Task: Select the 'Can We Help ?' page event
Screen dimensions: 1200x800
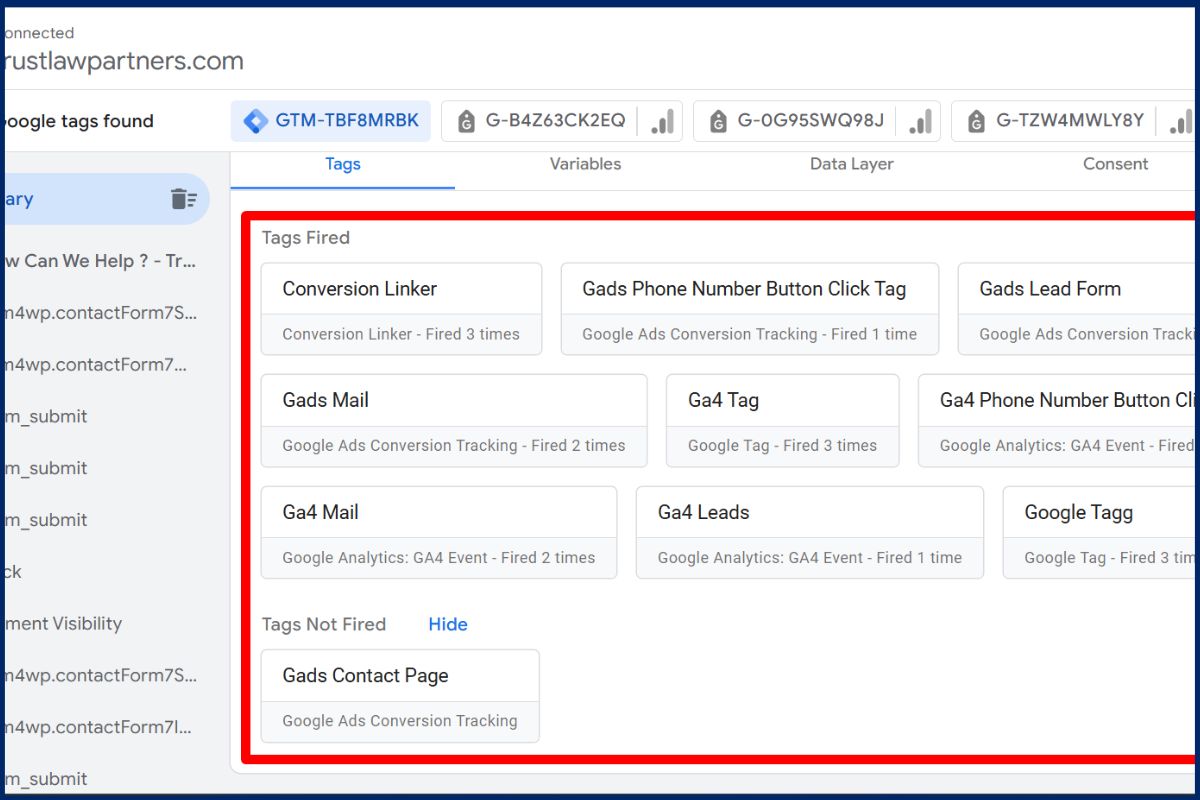Action: 100,261
